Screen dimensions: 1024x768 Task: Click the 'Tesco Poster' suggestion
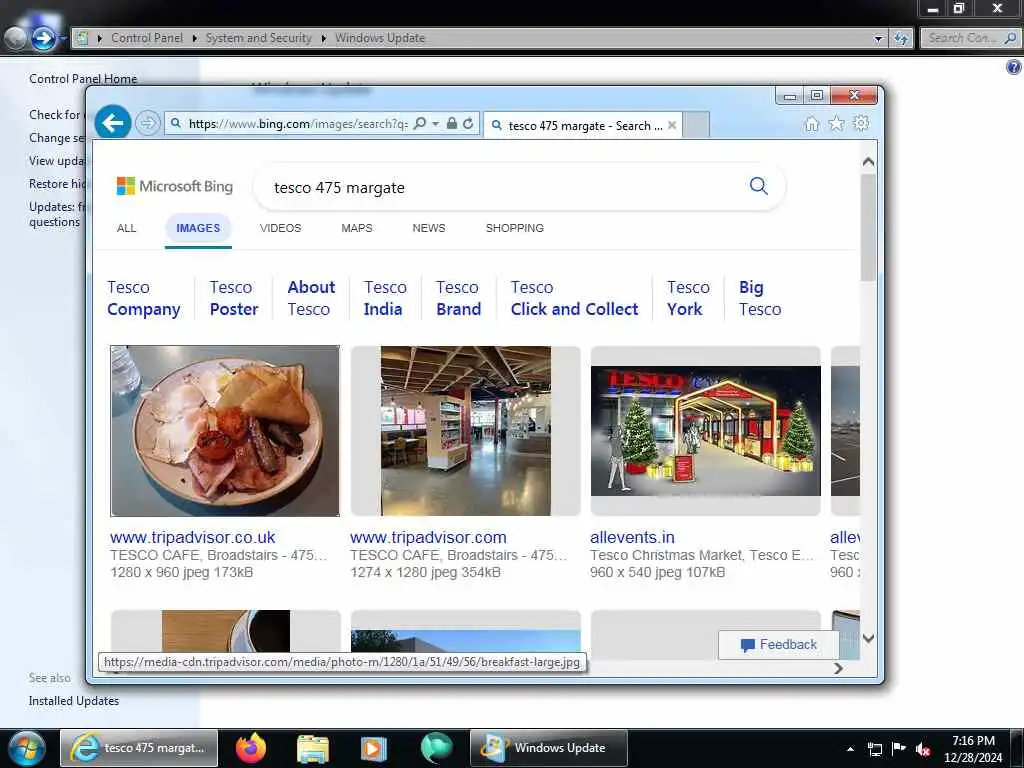(x=234, y=298)
